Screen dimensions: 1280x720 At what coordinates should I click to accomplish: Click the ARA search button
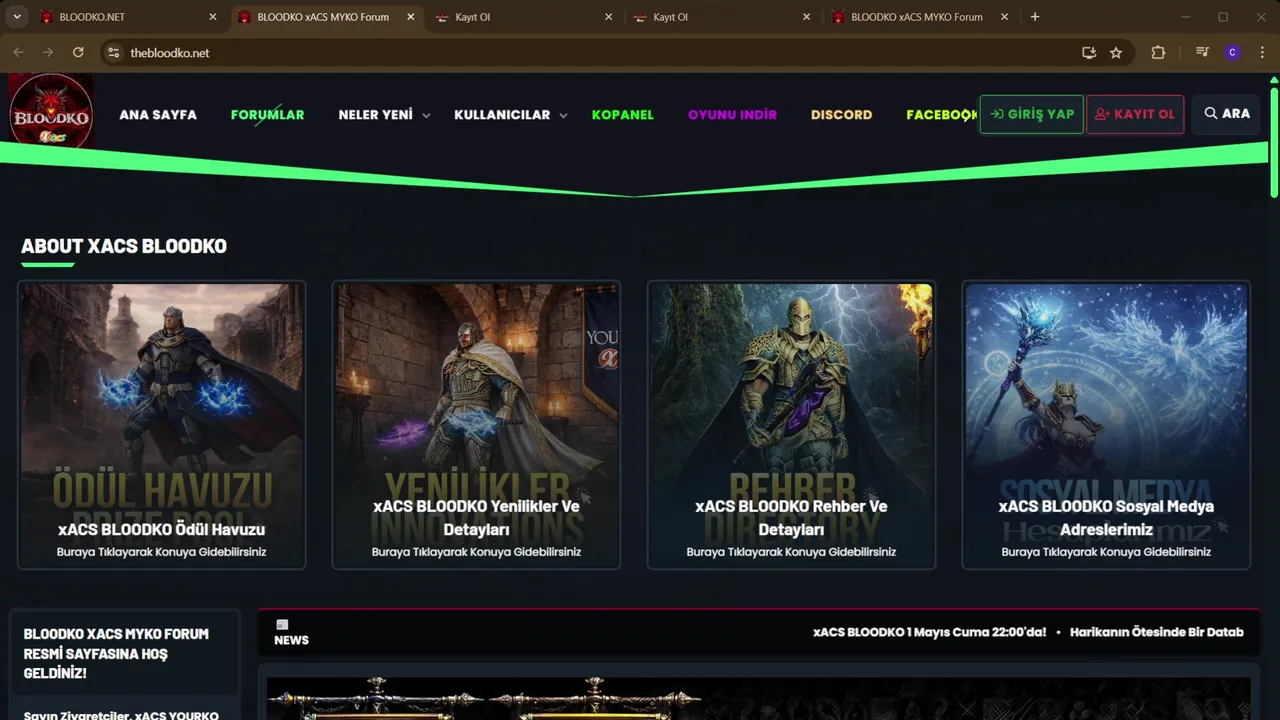[x=1227, y=114]
